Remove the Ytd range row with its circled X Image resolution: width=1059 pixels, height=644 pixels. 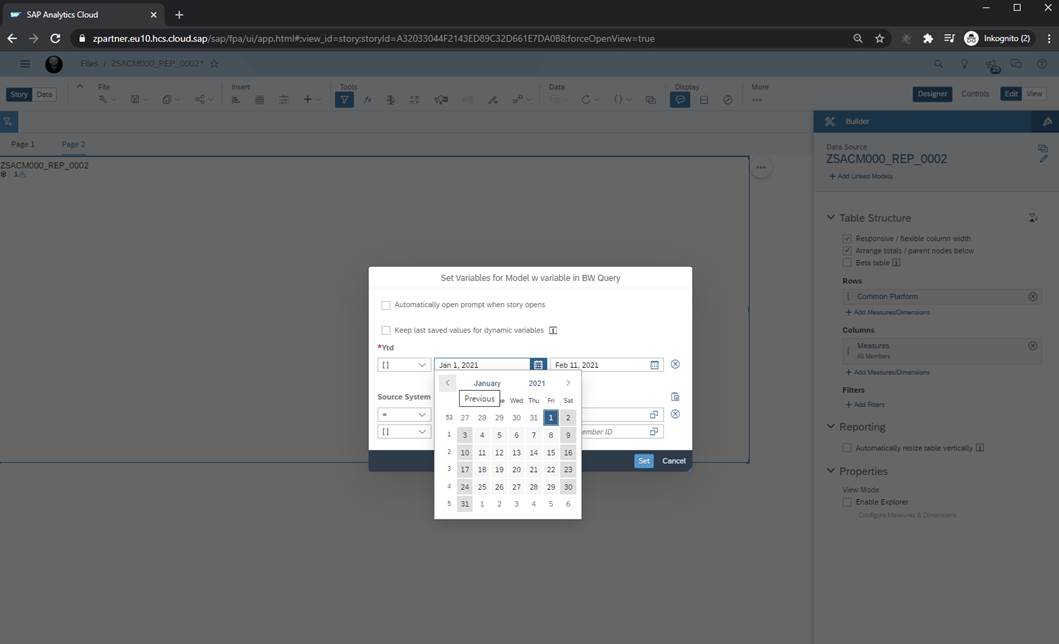click(675, 365)
